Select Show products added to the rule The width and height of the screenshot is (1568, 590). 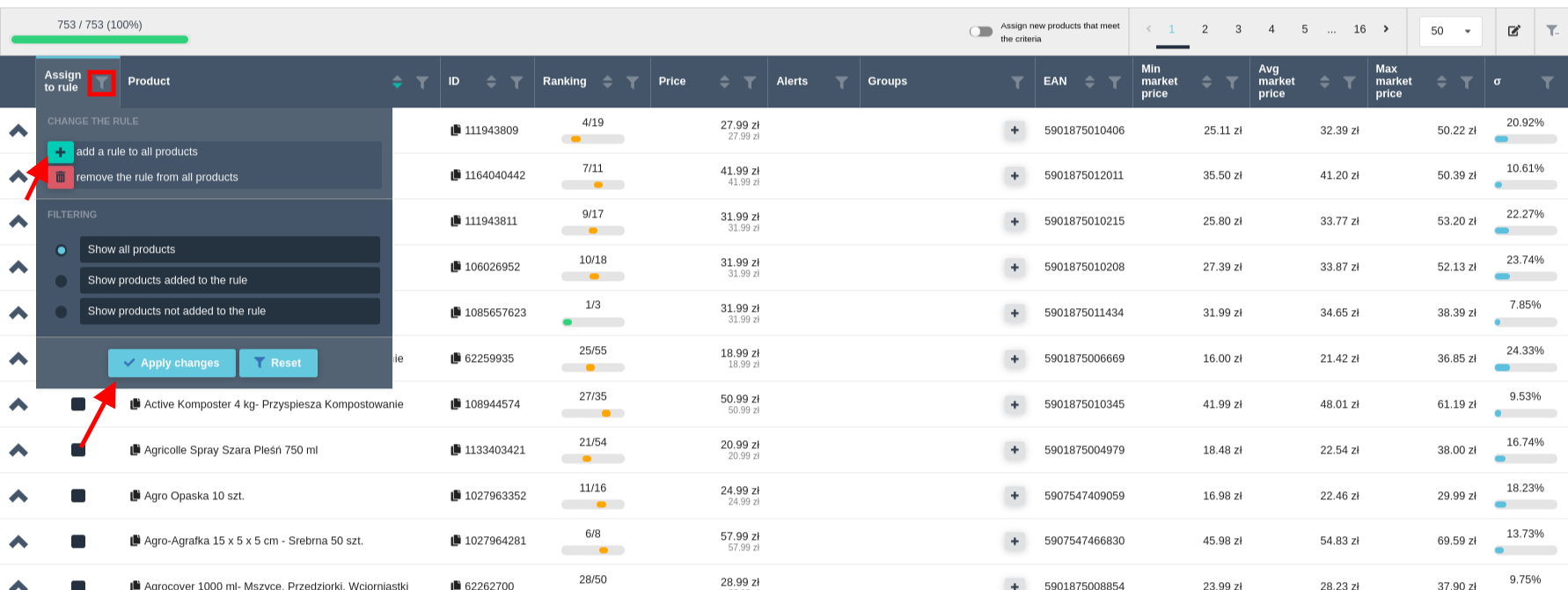[x=61, y=281]
